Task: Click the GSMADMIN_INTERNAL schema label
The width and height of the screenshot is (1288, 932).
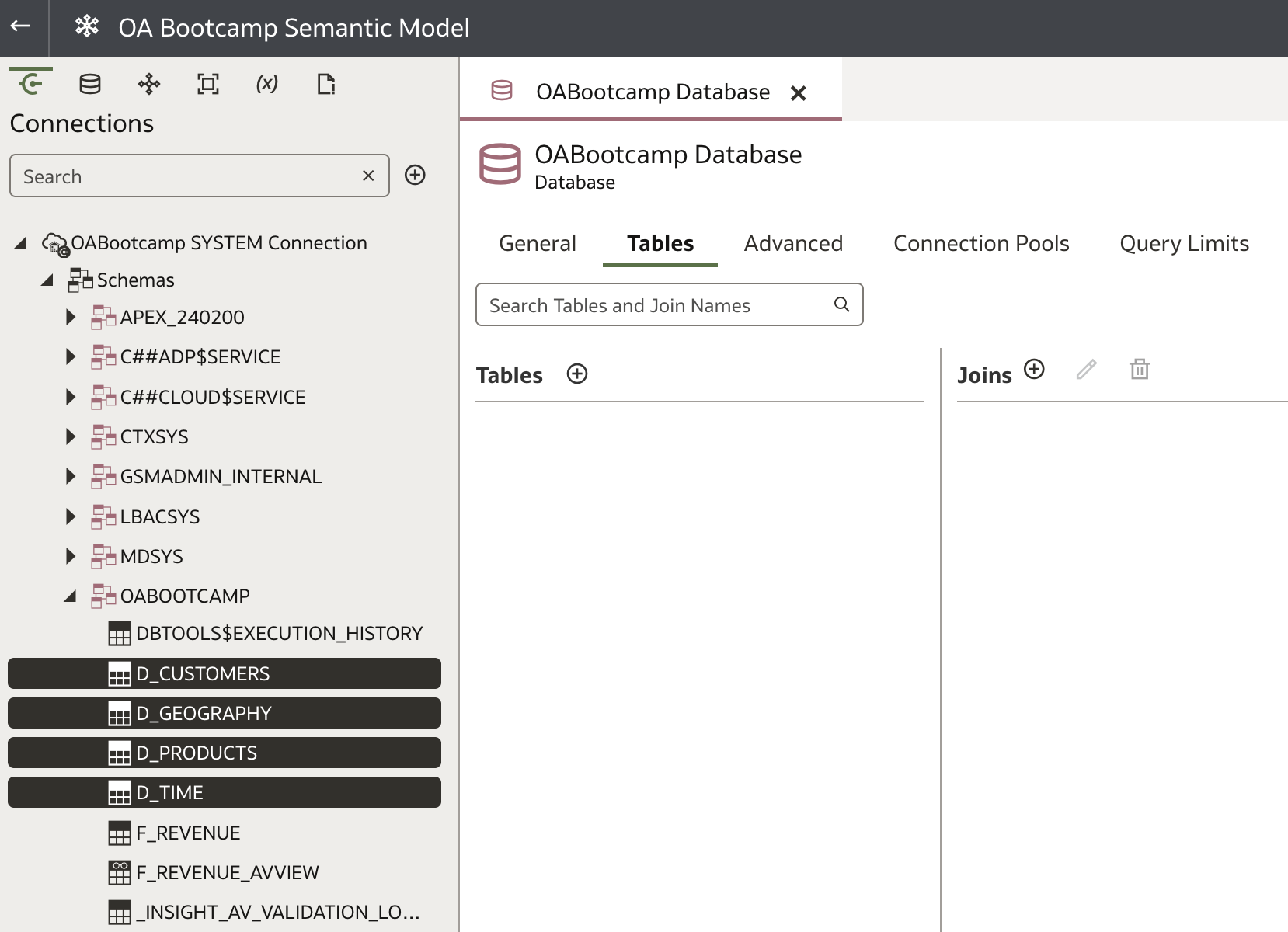Action: coord(221,476)
